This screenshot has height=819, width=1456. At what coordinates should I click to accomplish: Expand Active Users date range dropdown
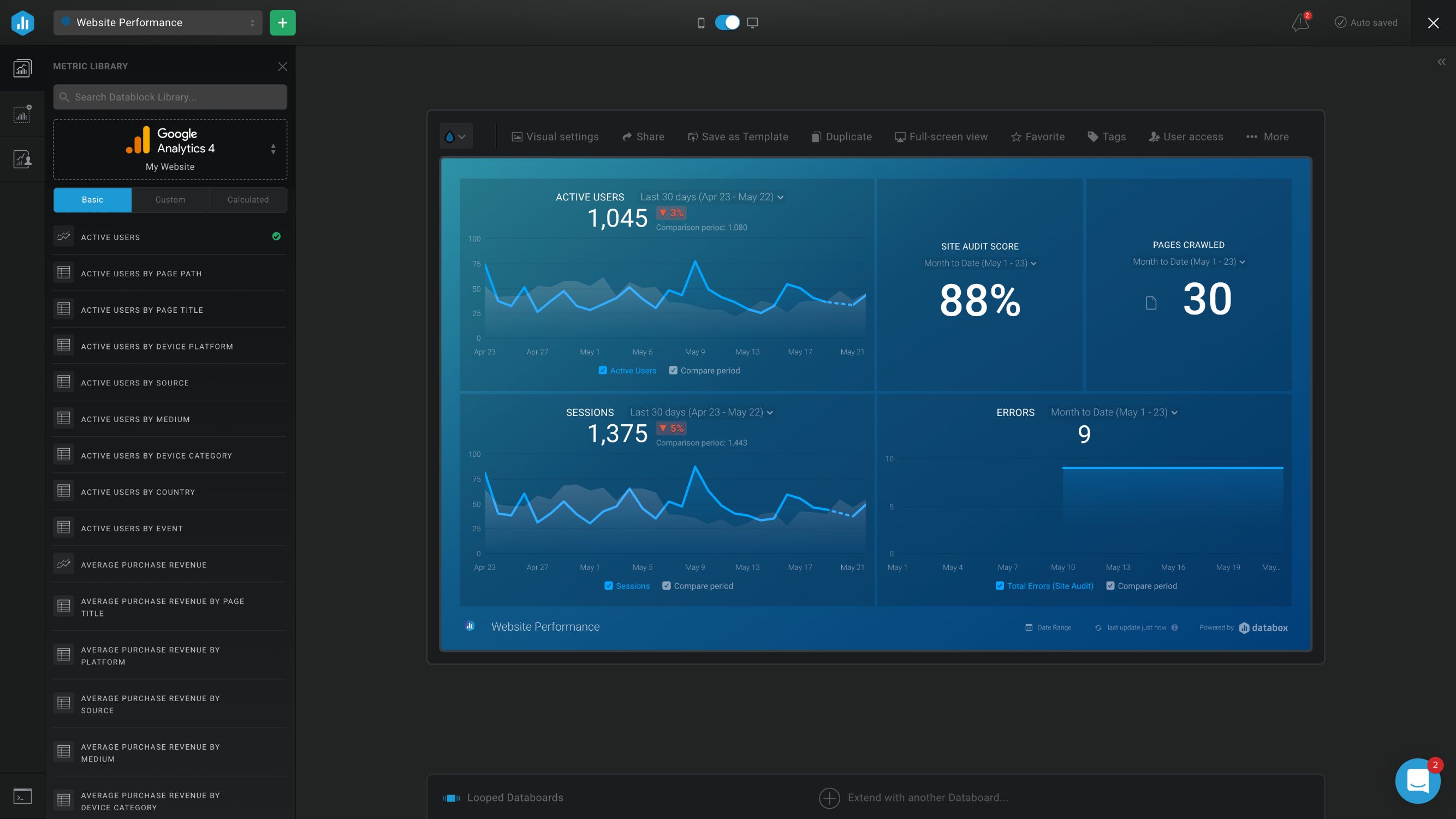coord(711,197)
